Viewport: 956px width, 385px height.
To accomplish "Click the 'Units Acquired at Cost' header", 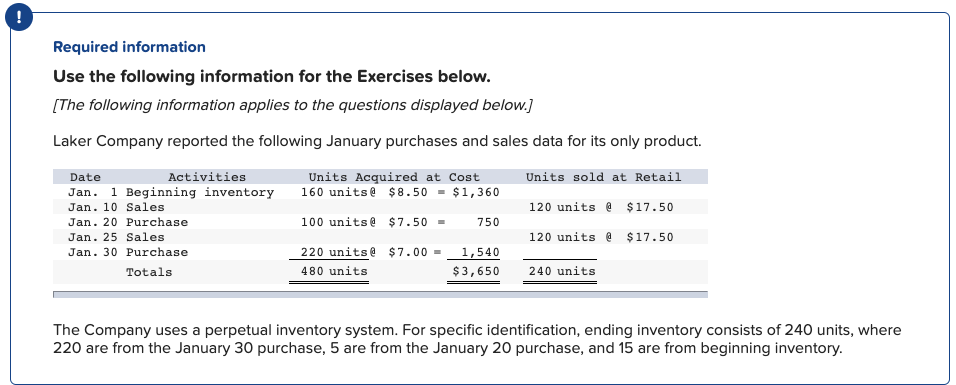I will tap(394, 178).
